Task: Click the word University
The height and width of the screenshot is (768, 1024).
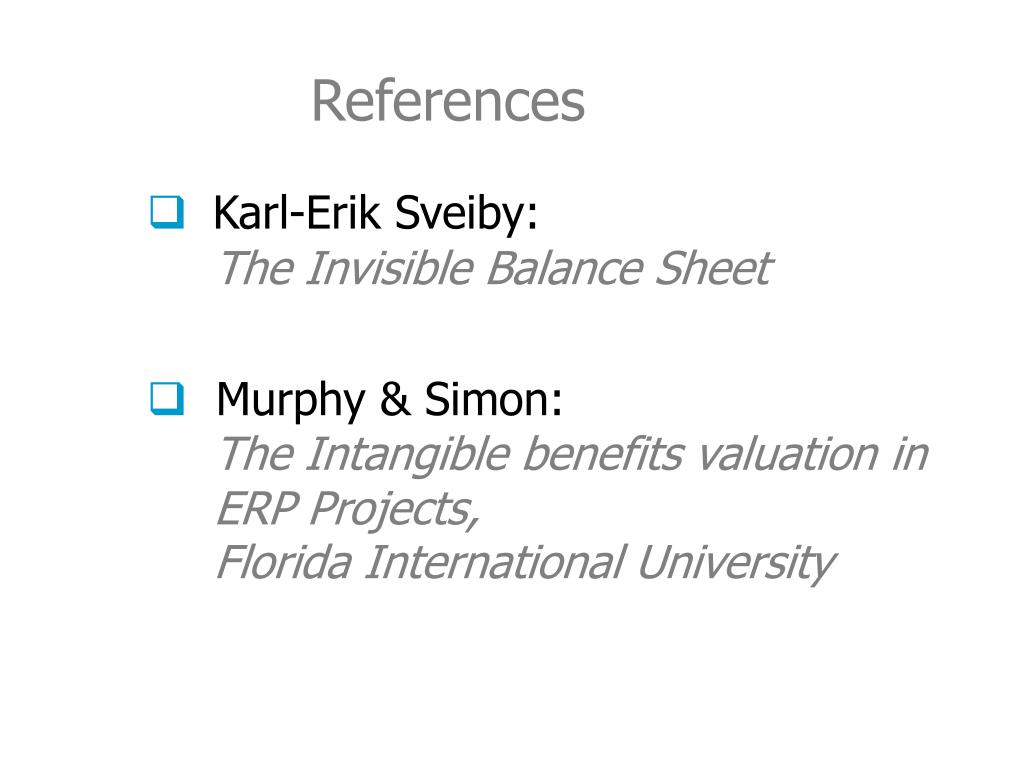Action: 736,563
